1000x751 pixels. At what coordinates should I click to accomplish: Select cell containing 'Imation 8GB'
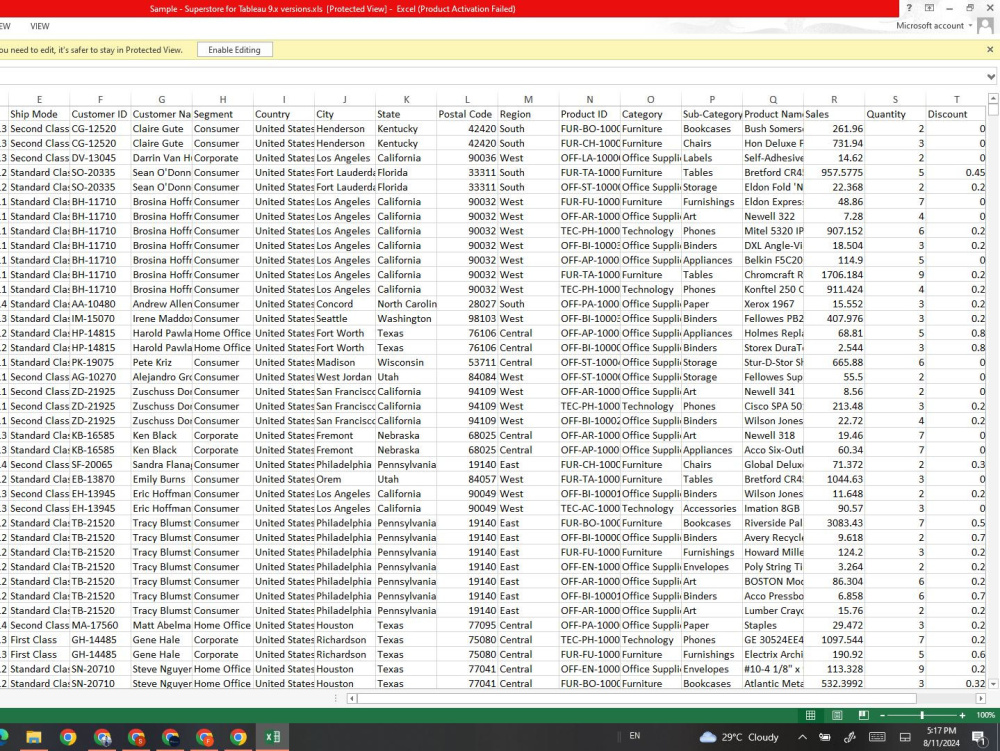(773, 509)
